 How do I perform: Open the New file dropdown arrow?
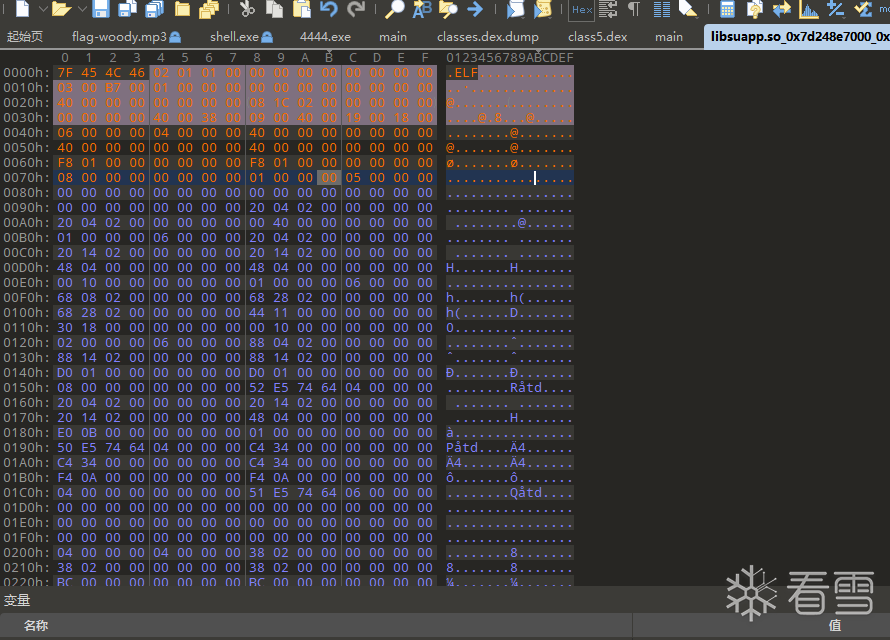pos(43,9)
